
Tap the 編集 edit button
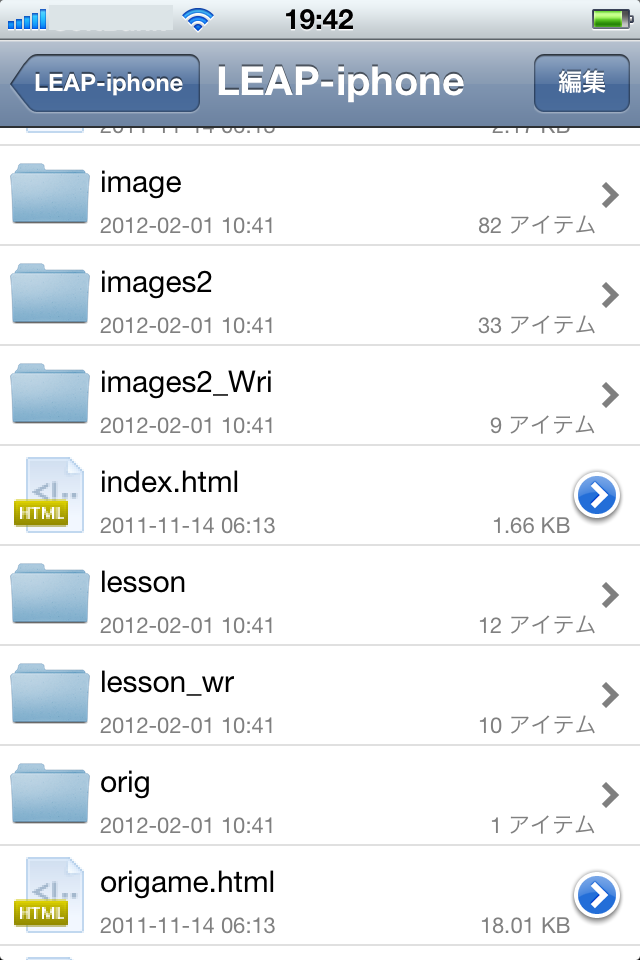click(x=582, y=83)
